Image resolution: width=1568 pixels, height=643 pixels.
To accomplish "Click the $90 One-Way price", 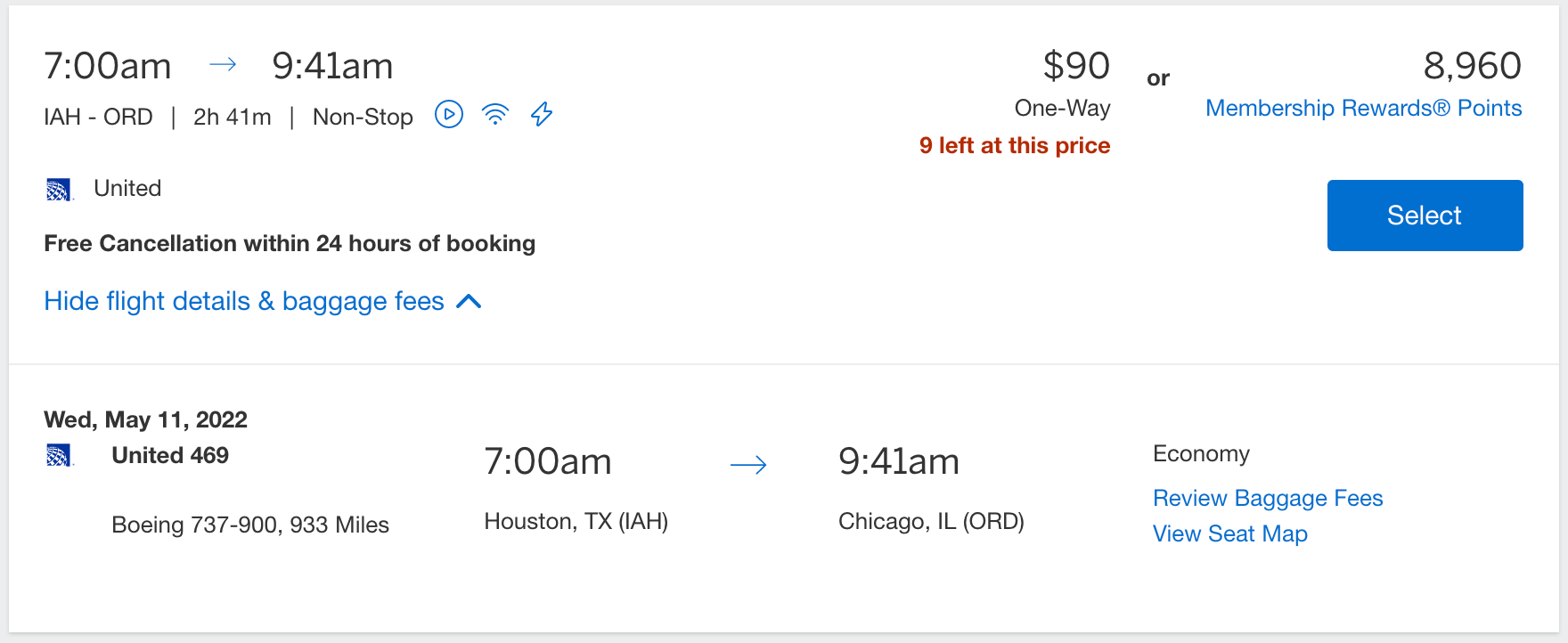I will 1077,65.
